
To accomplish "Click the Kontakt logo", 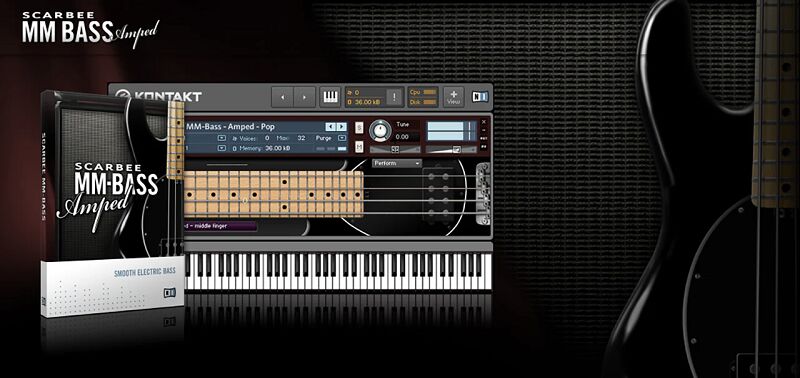I will (159, 96).
